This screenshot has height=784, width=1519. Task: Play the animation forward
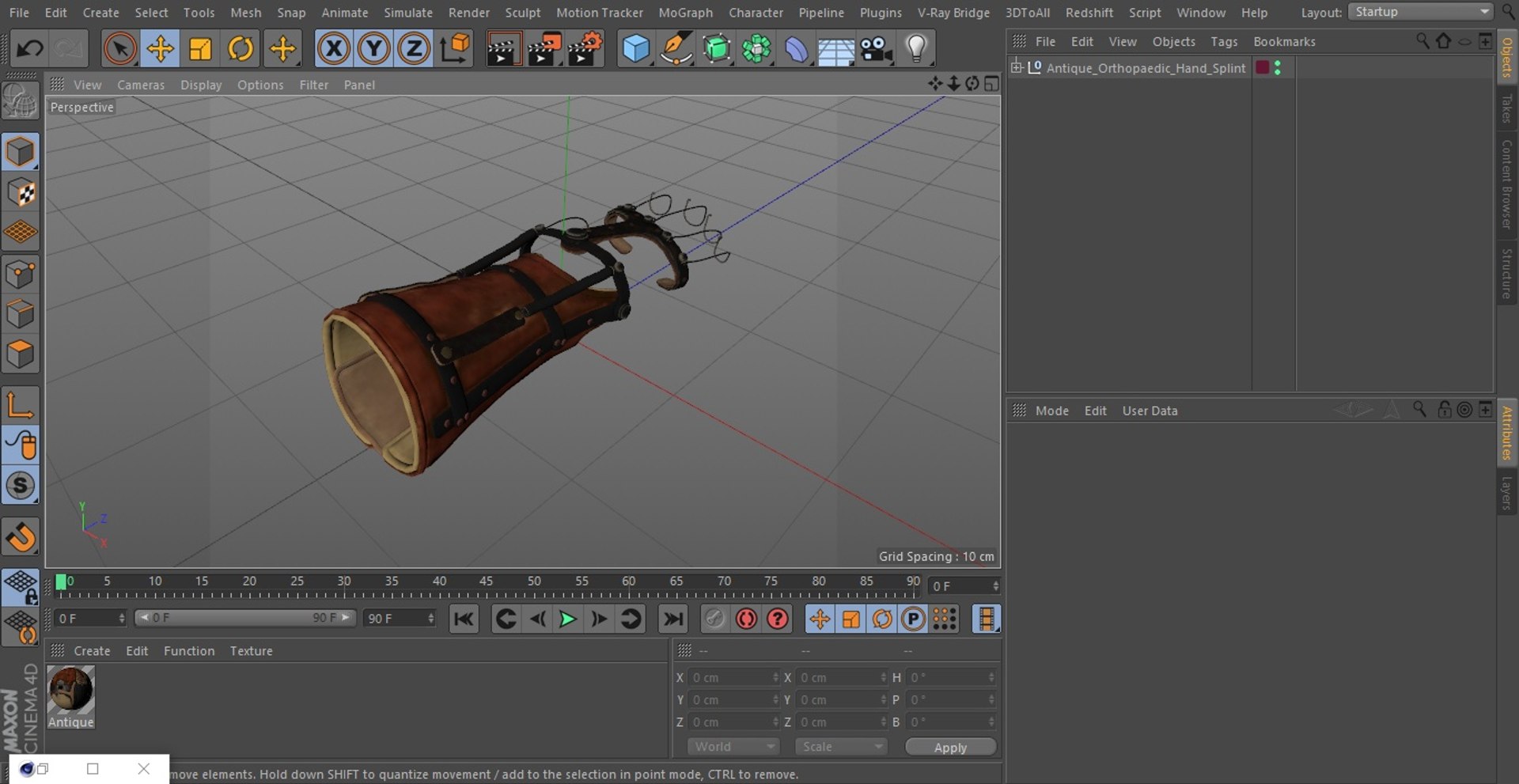pyautogui.click(x=567, y=619)
